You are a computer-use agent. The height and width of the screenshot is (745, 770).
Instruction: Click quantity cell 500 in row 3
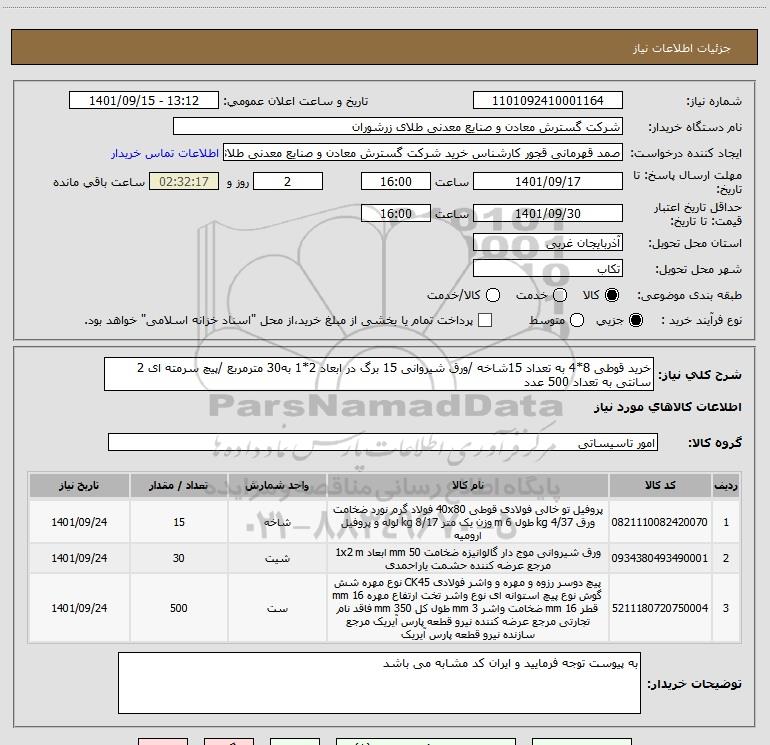(179, 608)
